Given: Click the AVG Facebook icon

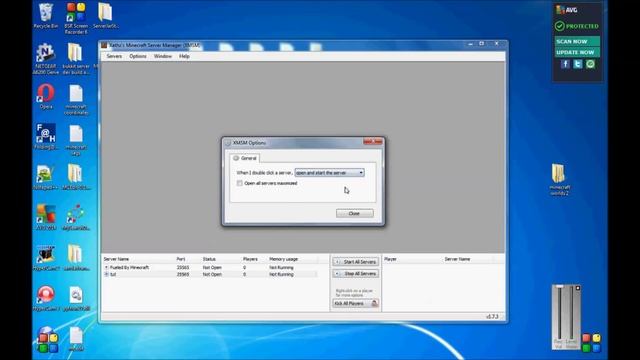Looking at the screenshot, I should [x=565, y=64].
